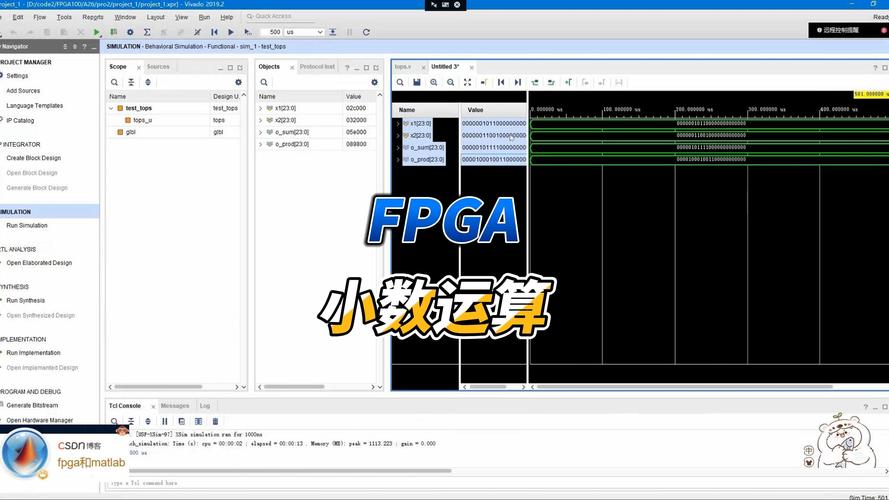Open the Edit menu
The height and width of the screenshot is (500, 889).
pyautogui.click(x=18, y=17)
